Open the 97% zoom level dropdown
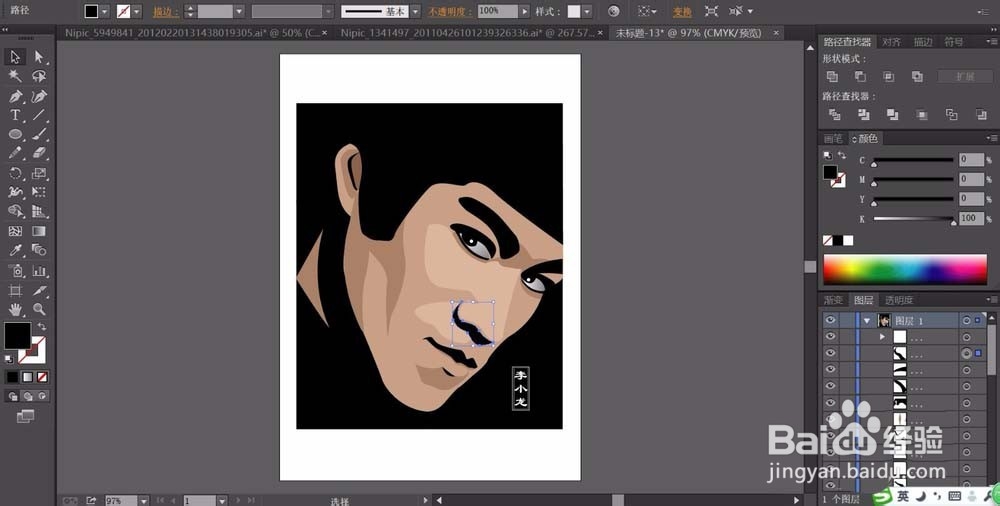Screen dimensions: 1000x506 click(x=143, y=501)
